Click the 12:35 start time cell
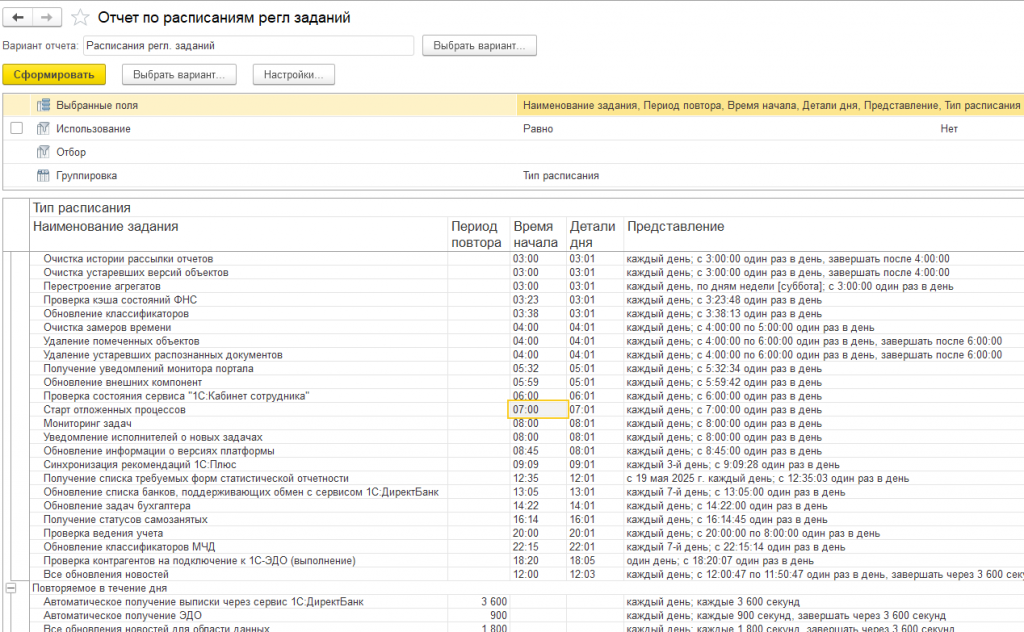 526,479
